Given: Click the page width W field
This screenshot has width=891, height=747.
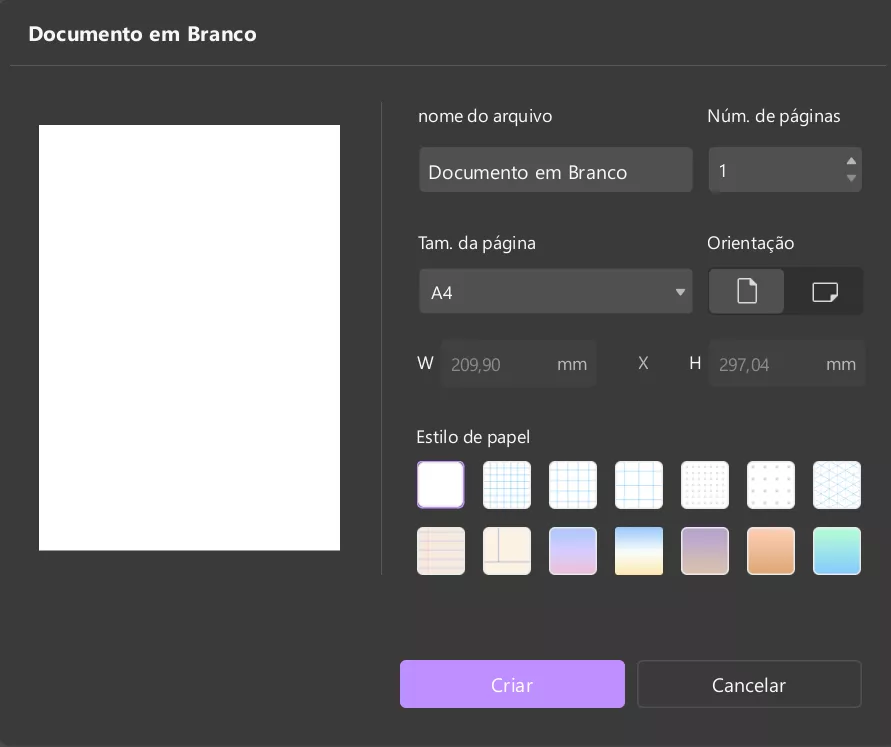Looking at the screenshot, I should [x=518, y=364].
